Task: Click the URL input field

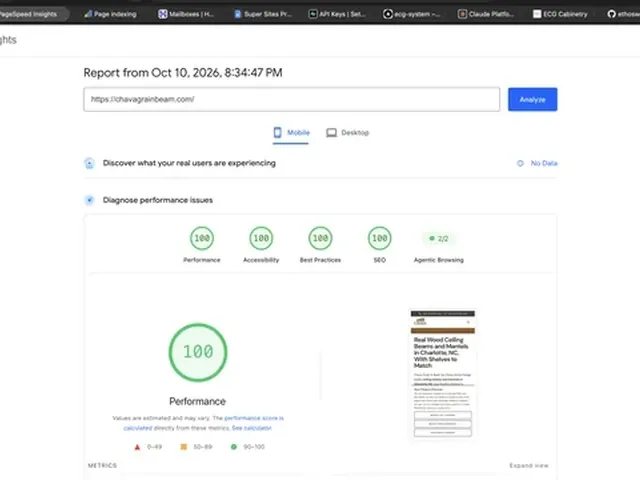Action: click(291, 99)
